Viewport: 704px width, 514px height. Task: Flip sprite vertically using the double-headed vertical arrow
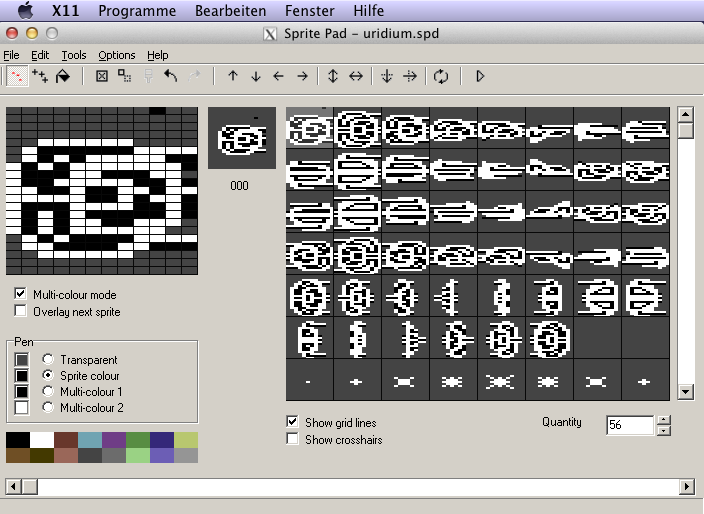tap(333, 76)
